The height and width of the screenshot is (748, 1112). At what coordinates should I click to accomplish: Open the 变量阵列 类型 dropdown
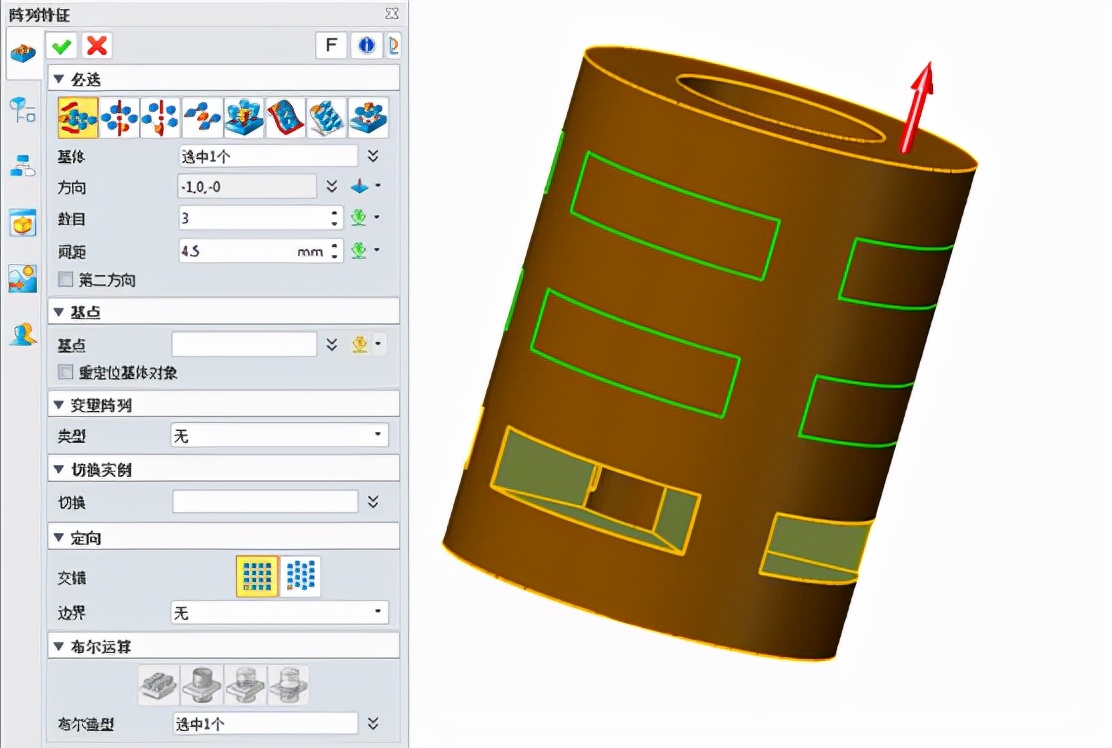279,435
